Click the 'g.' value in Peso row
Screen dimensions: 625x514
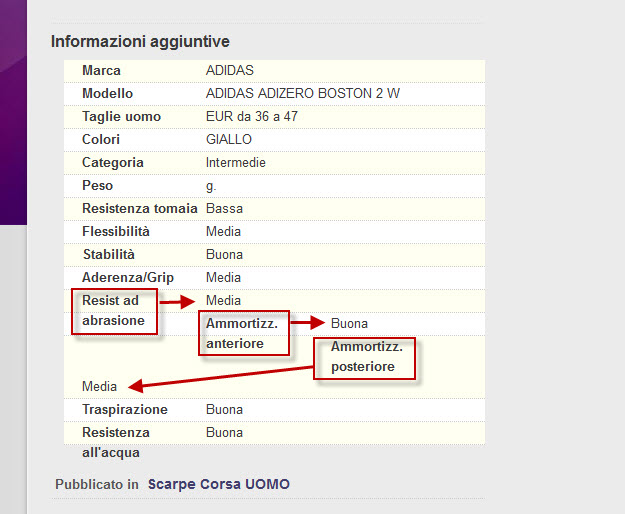[211, 186]
